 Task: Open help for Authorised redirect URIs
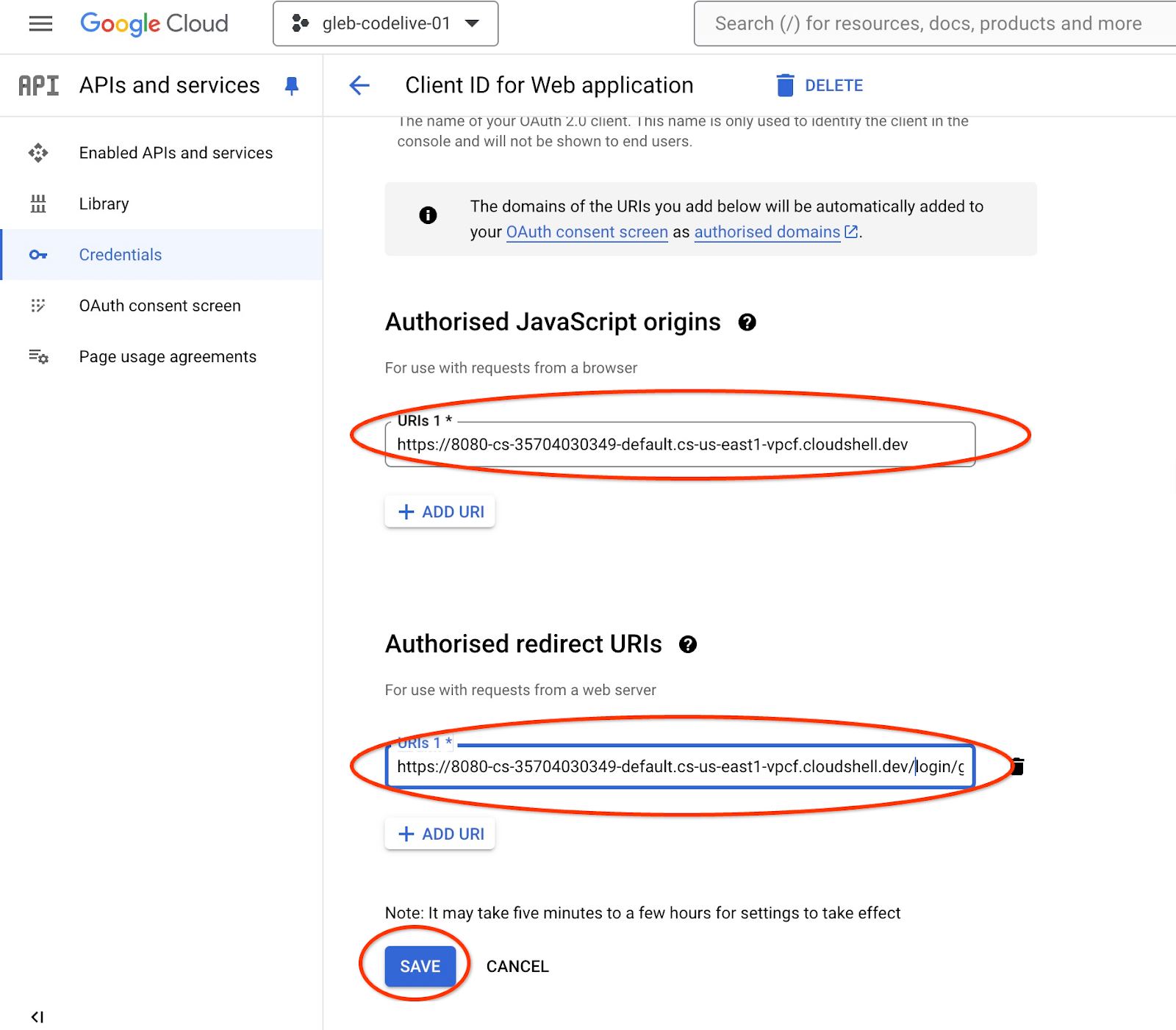click(688, 644)
